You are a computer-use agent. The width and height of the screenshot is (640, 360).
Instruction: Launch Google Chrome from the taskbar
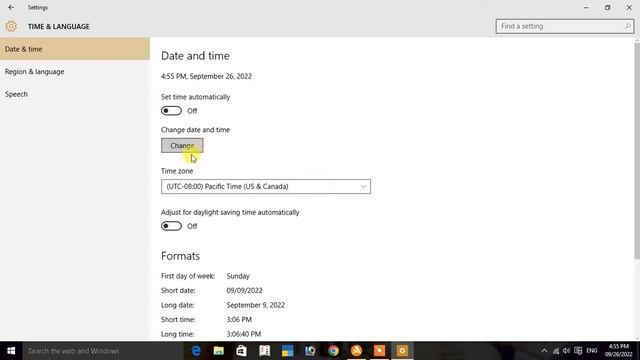pyautogui.click(x=333, y=351)
